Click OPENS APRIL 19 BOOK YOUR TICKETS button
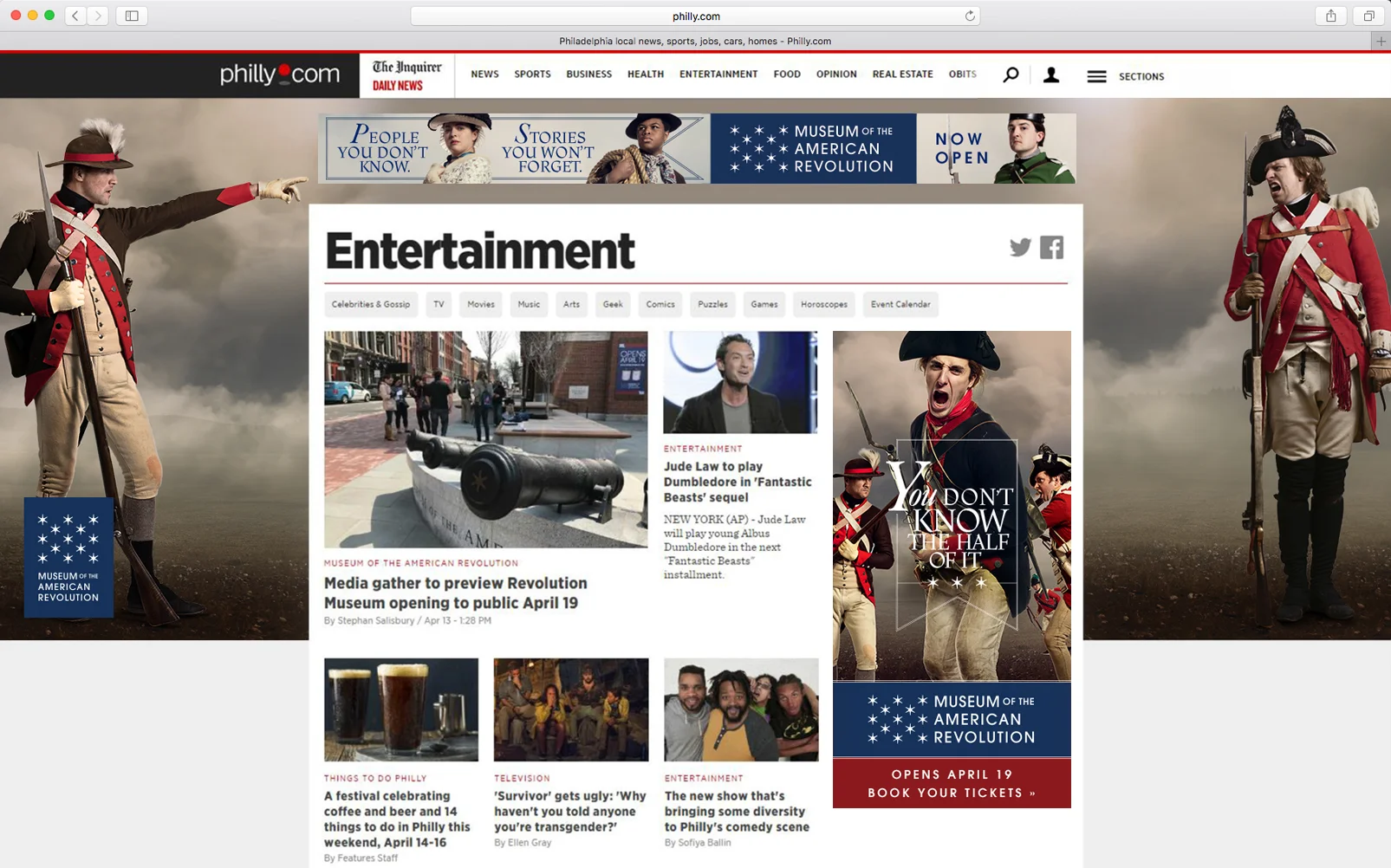Viewport: 1391px width, 868px height. pos(952,783)
